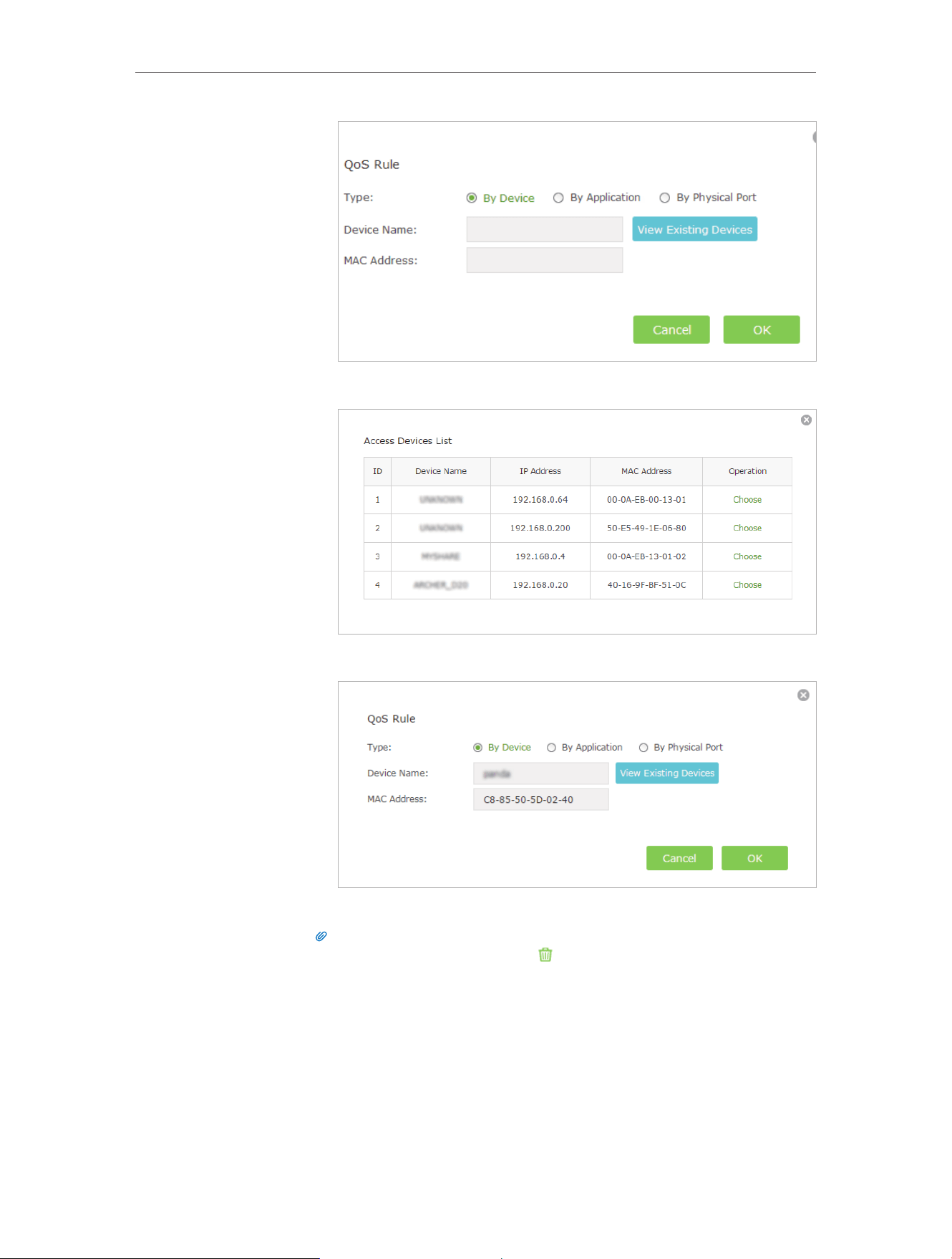This screenshot has width=952, height=1259.
Task: Select By Device radio in top dialog
Action: coord(472,198)
